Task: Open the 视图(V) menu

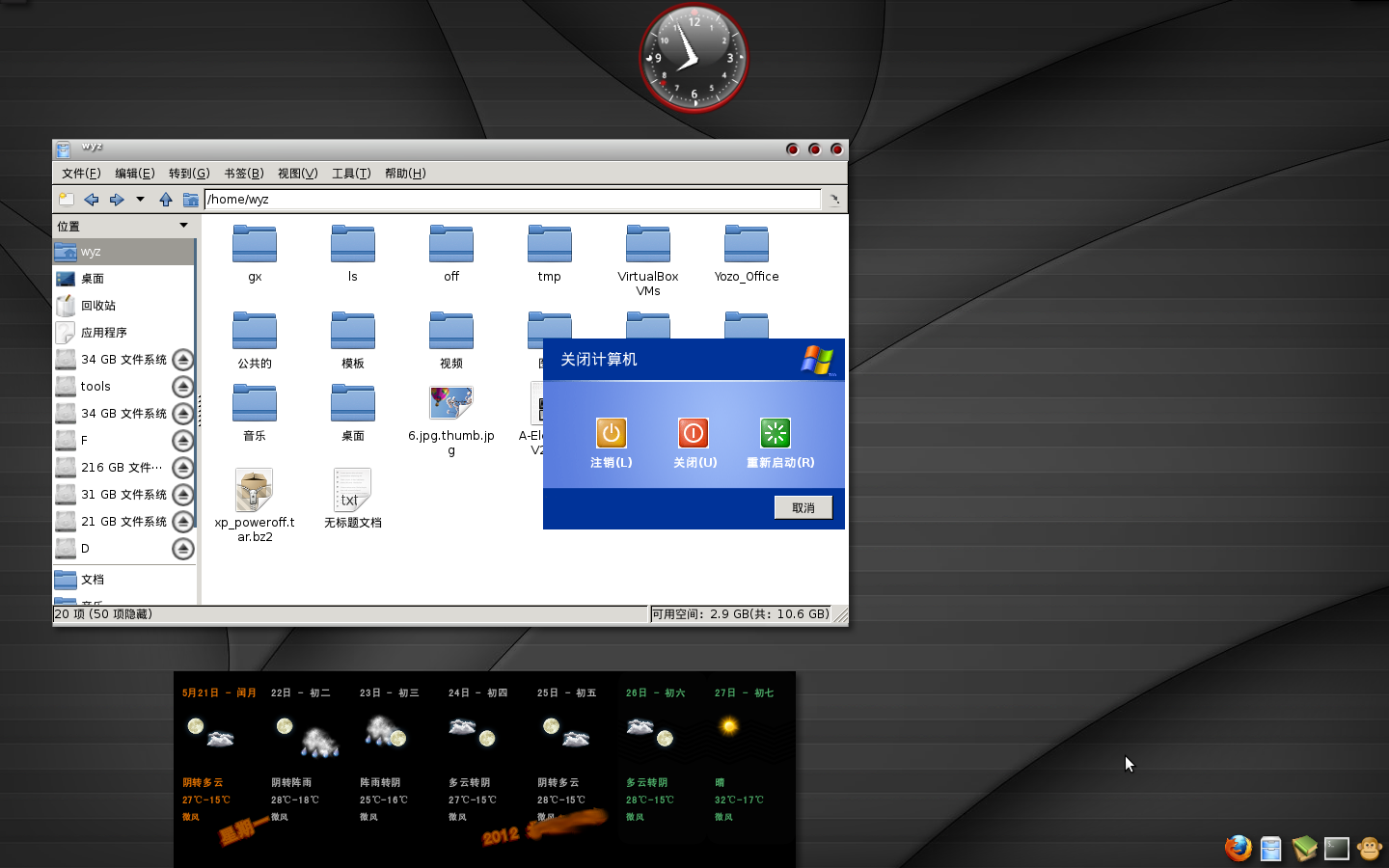Action: pos(297,174)
